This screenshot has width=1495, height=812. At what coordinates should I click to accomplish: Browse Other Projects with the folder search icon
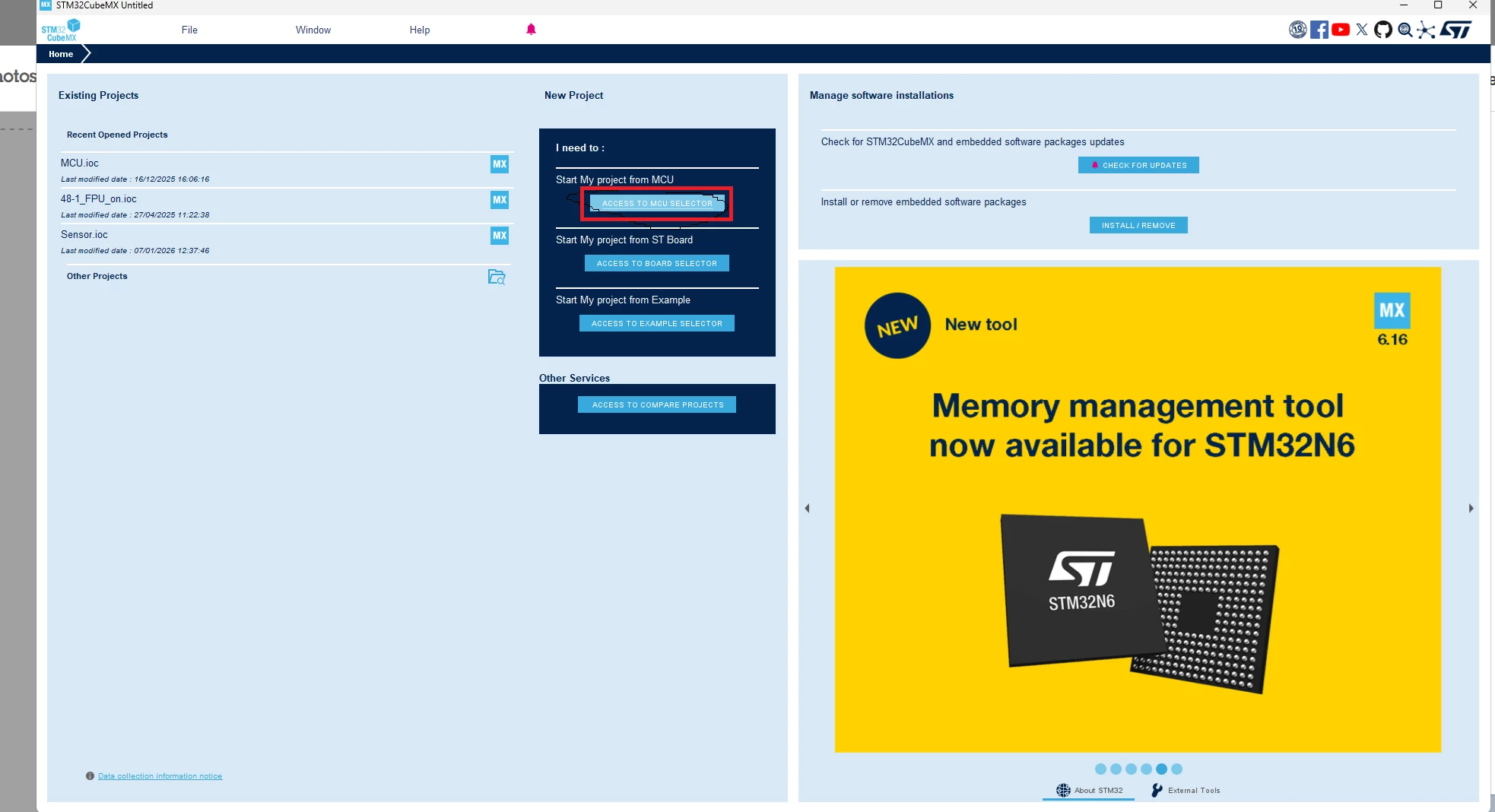497,277
